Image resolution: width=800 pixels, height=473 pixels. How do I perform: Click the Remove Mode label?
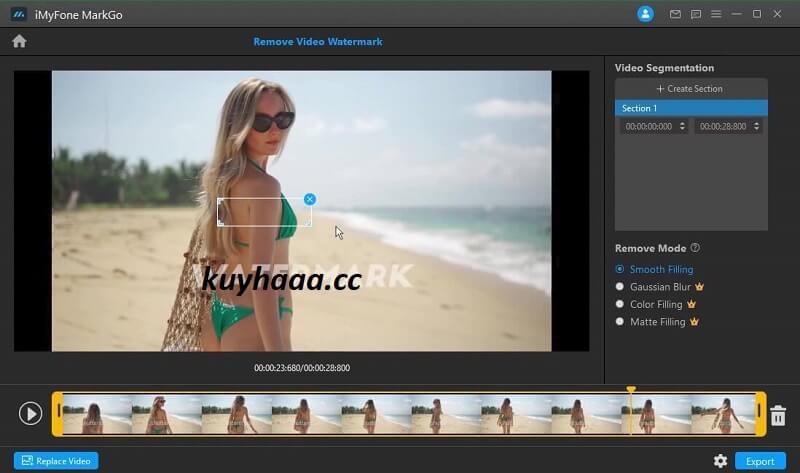pyautogui.click(x=650, y=248)
